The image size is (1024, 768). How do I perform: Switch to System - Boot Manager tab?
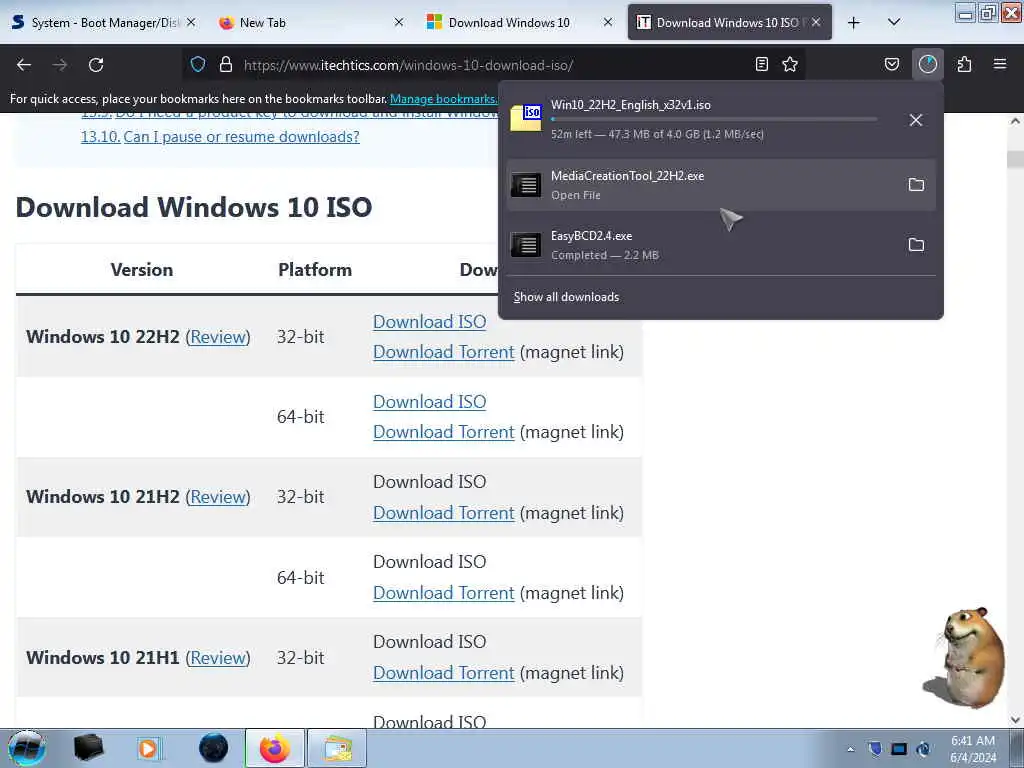pyautogui.click(x=104, y=23)
